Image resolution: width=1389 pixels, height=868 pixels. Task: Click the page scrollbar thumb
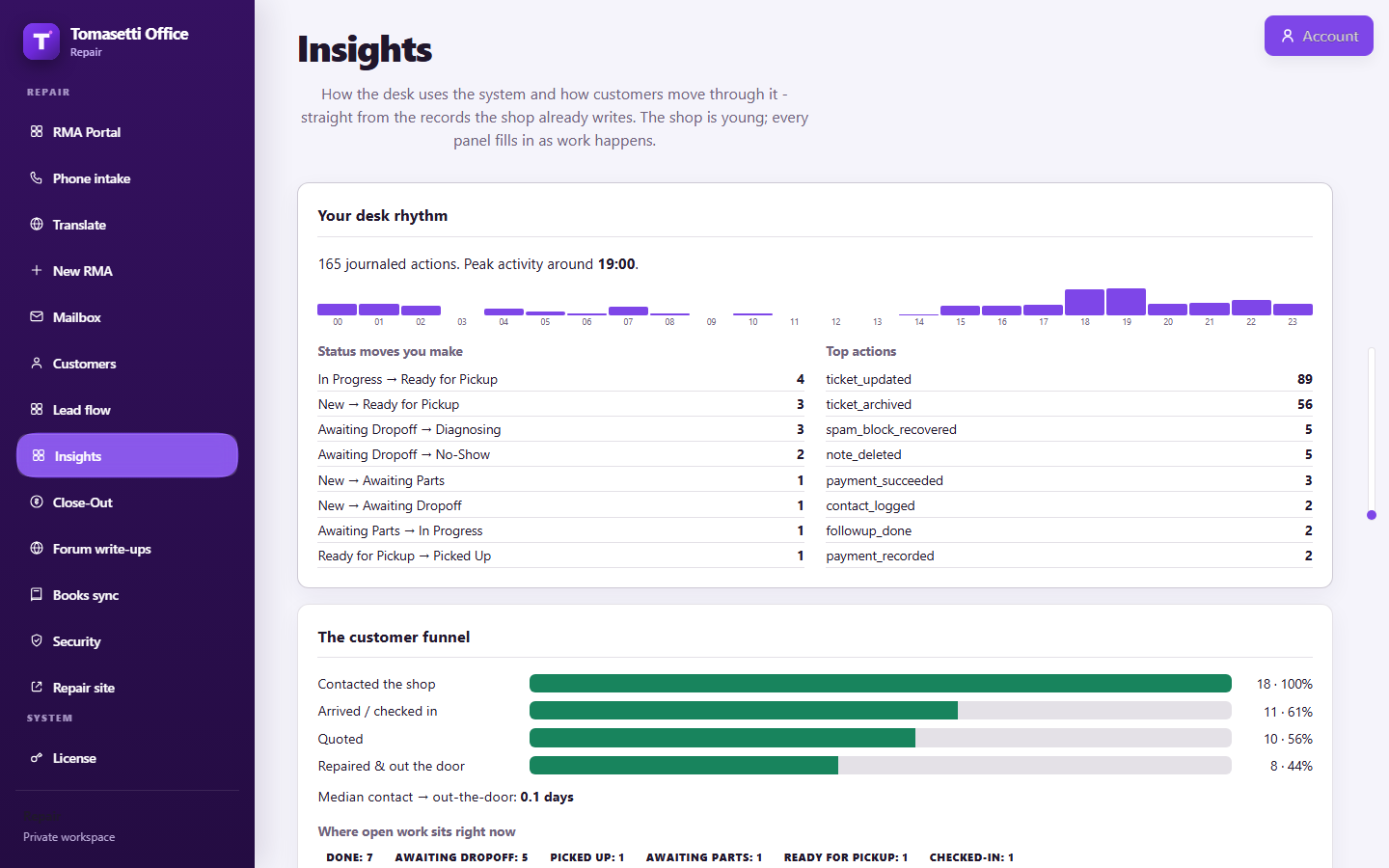(1372, 515)
